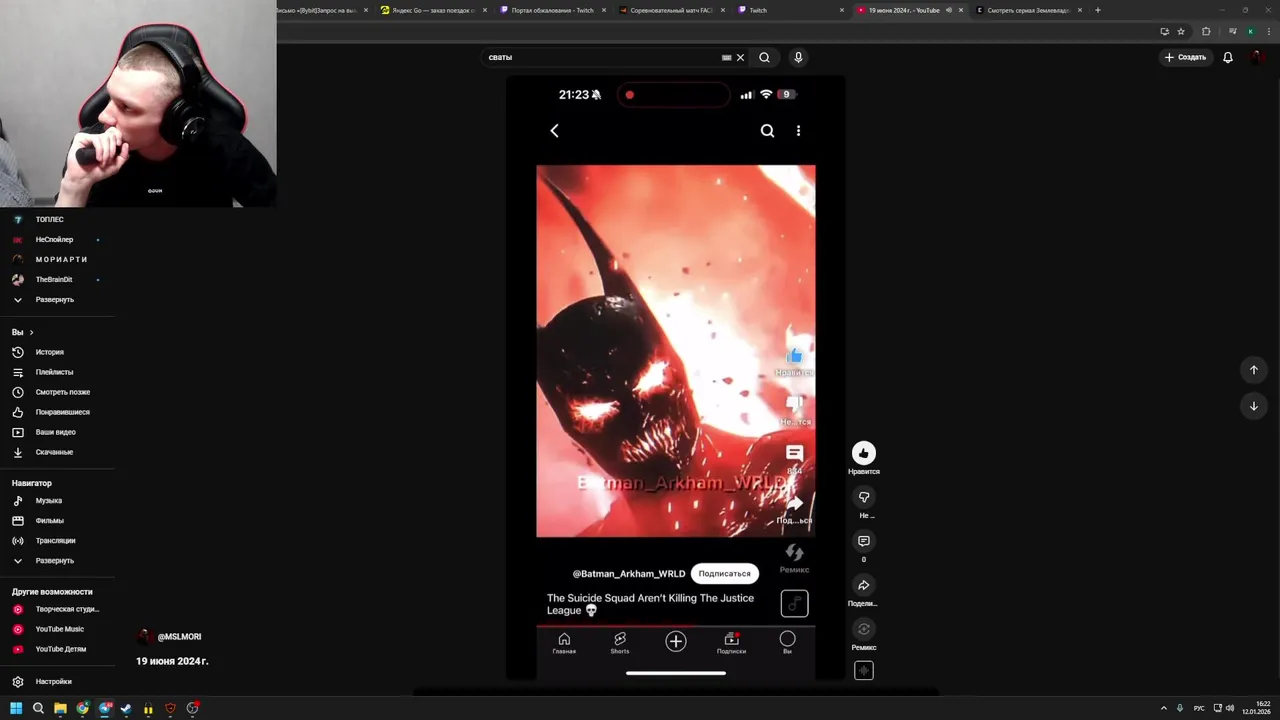Open the TheBrainDit subscription channel
This screenshot has width=1280, height=720.
pos(56,279)
